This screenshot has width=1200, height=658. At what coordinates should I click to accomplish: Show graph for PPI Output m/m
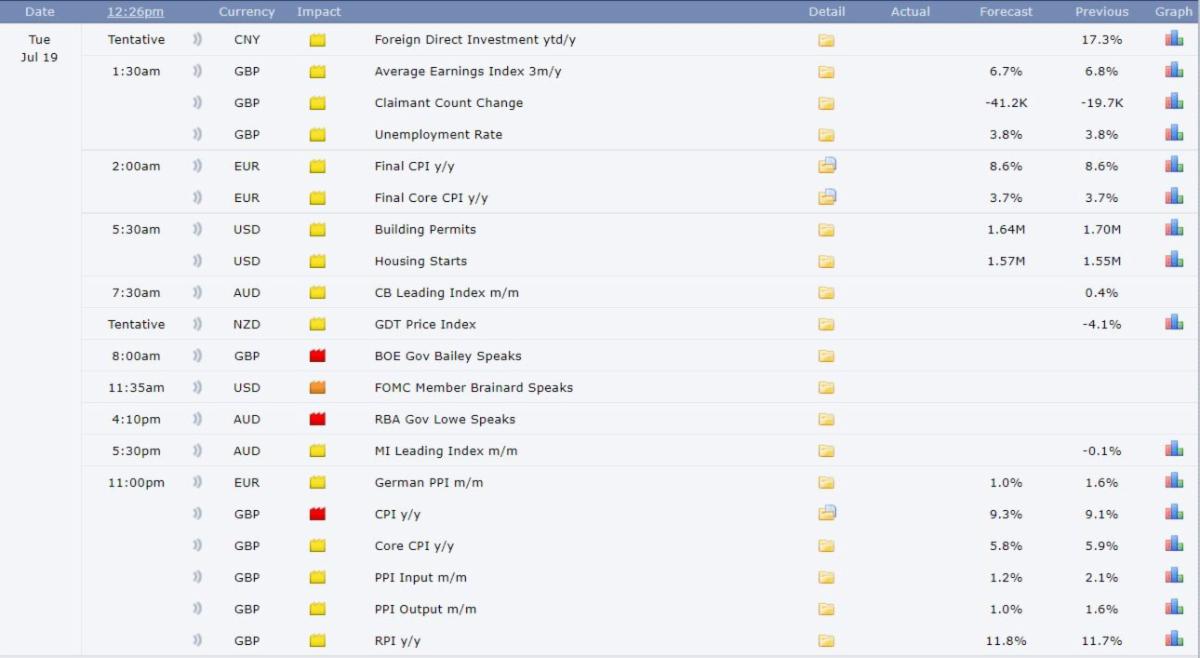pos(1174,607)
